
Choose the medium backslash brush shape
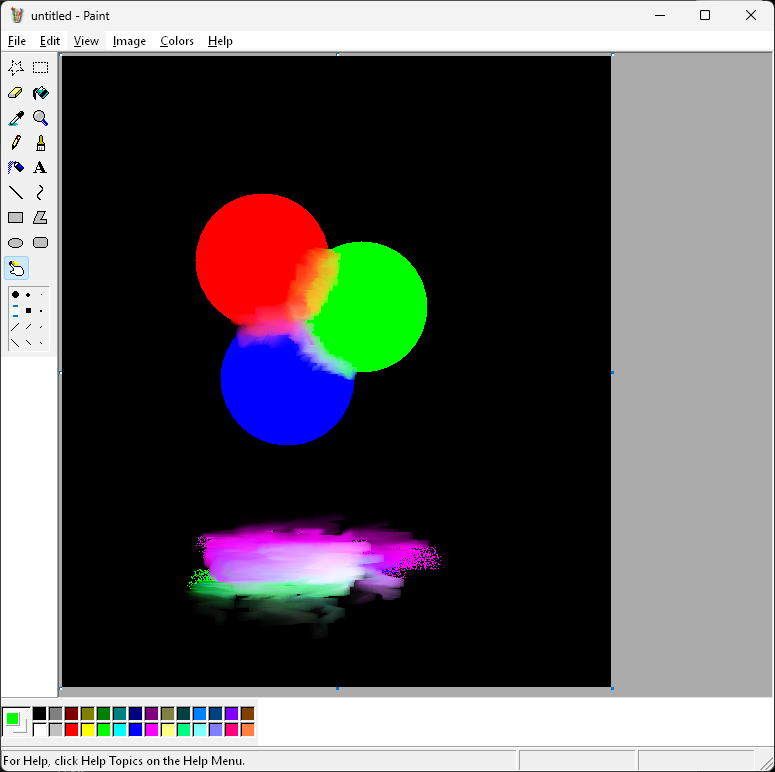coord(28,343)
